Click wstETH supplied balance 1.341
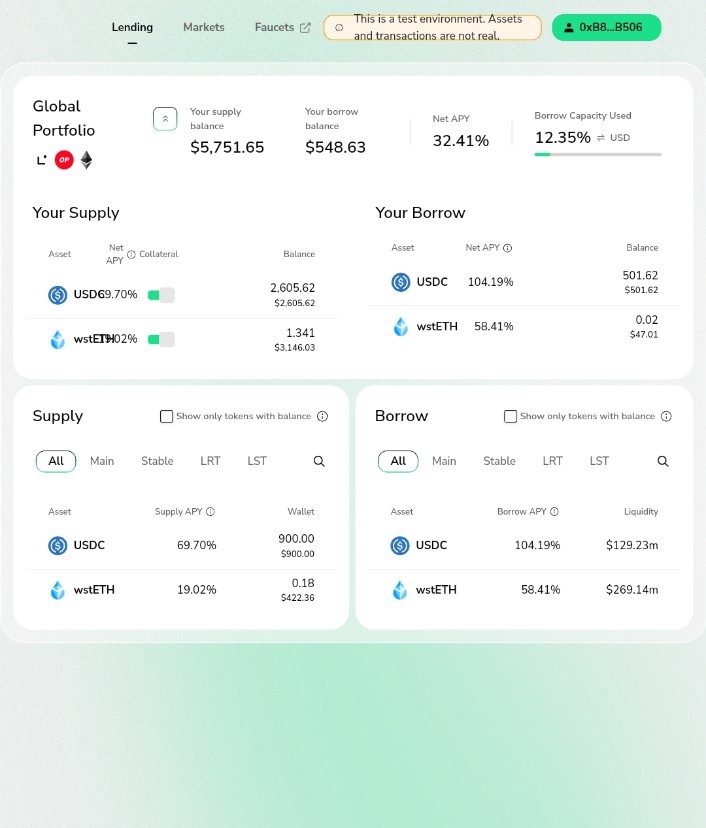The width and height of the screenshot is (706, 828). coord(300,333)
